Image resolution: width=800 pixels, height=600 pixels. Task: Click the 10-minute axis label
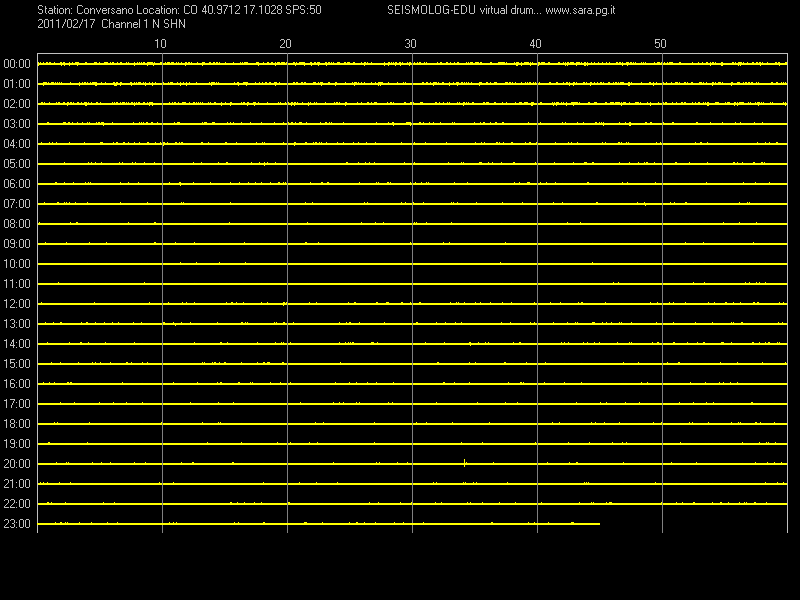point(160,44)
